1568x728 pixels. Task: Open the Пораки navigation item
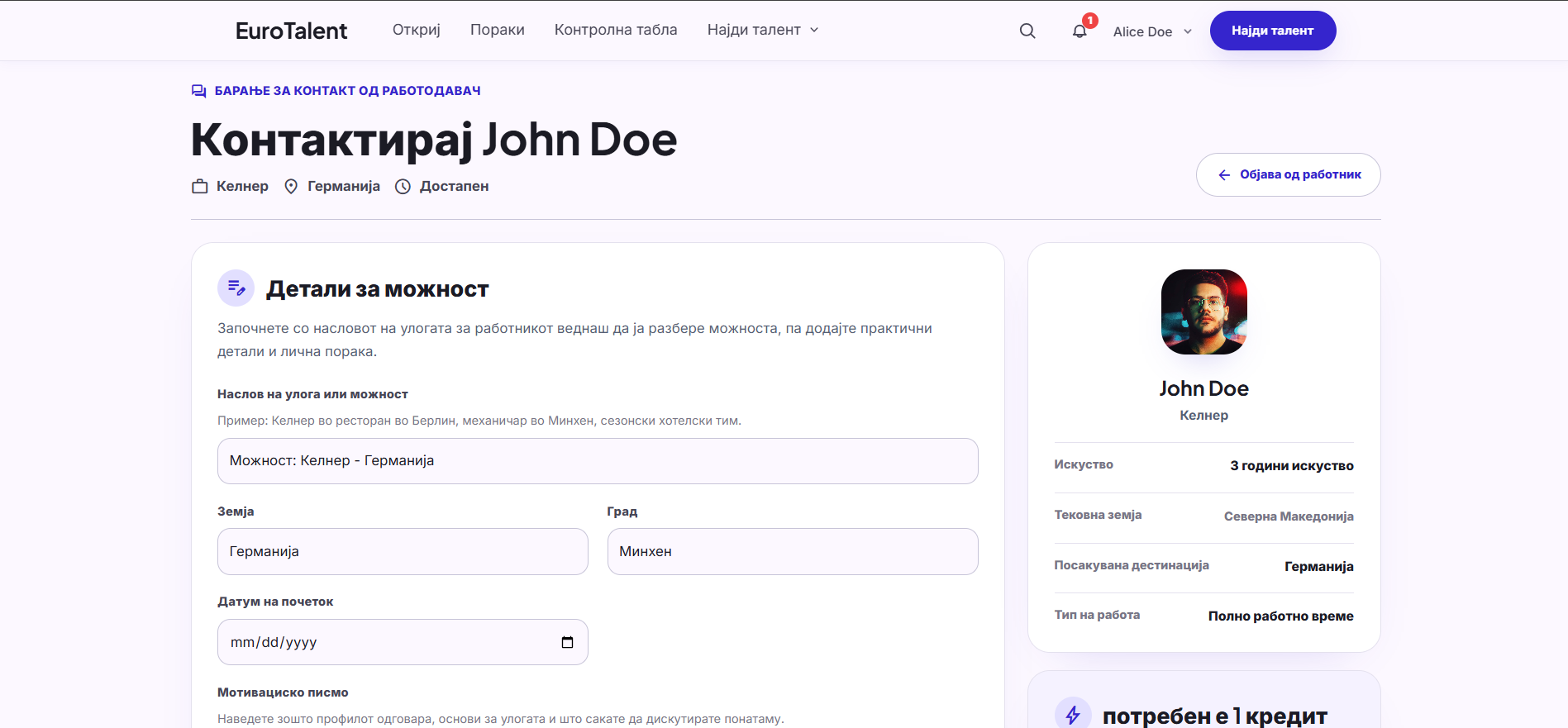click(498, 30)
